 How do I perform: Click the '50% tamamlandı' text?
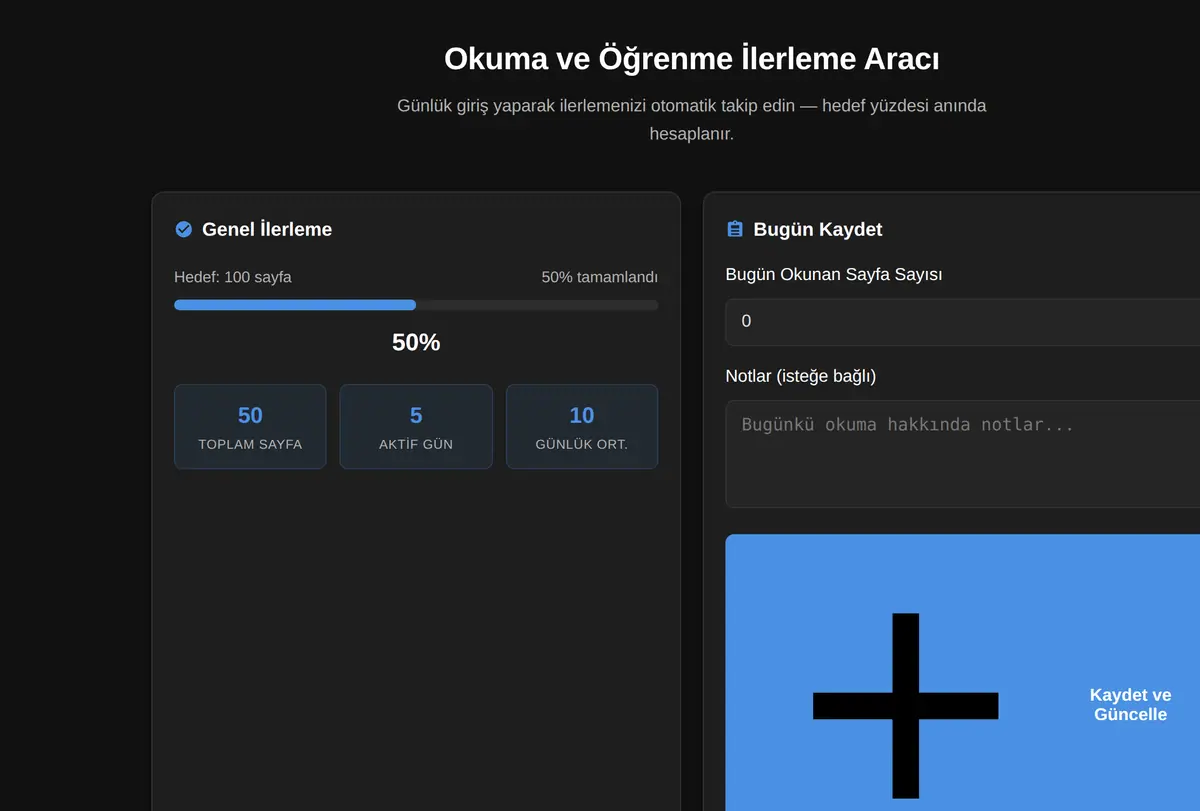coord(600,277)
